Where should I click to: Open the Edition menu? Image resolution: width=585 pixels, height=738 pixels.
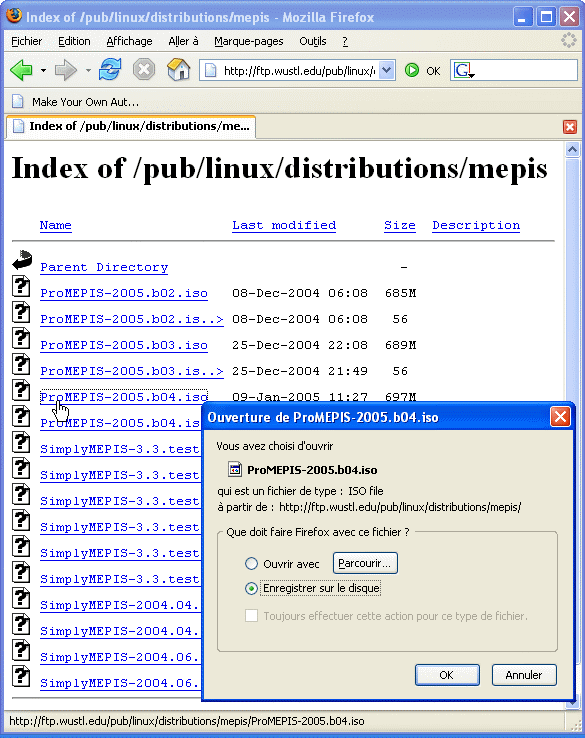[74, 41]
